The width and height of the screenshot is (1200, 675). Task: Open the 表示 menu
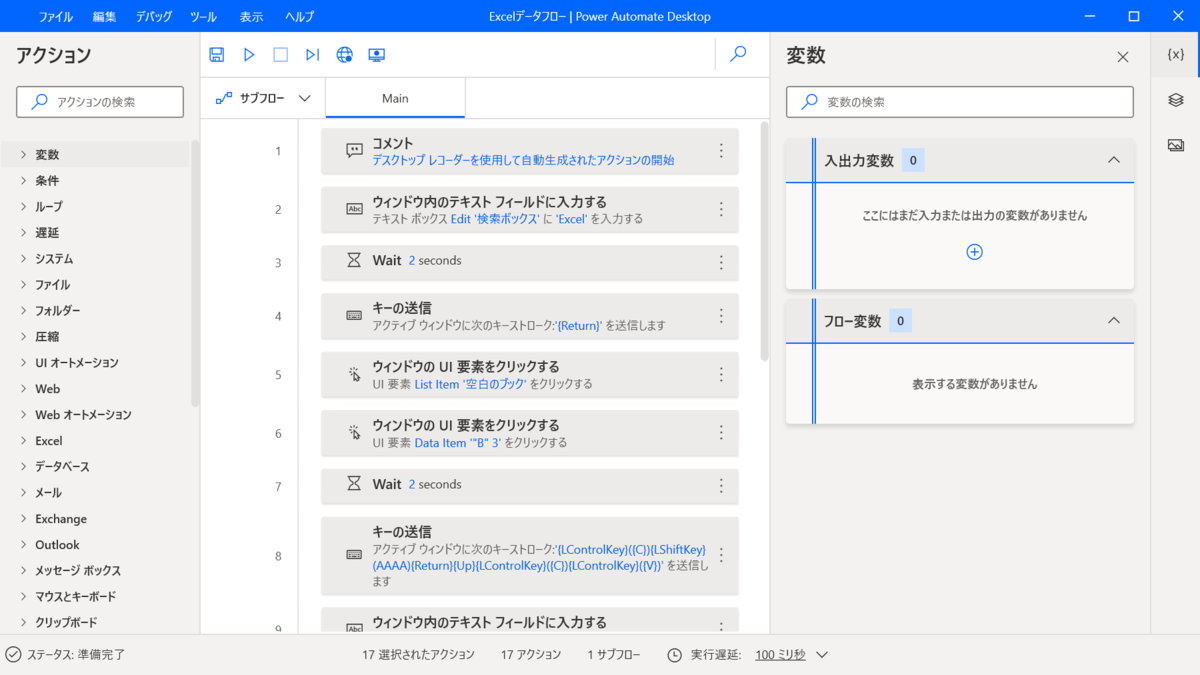click(252, 16)
